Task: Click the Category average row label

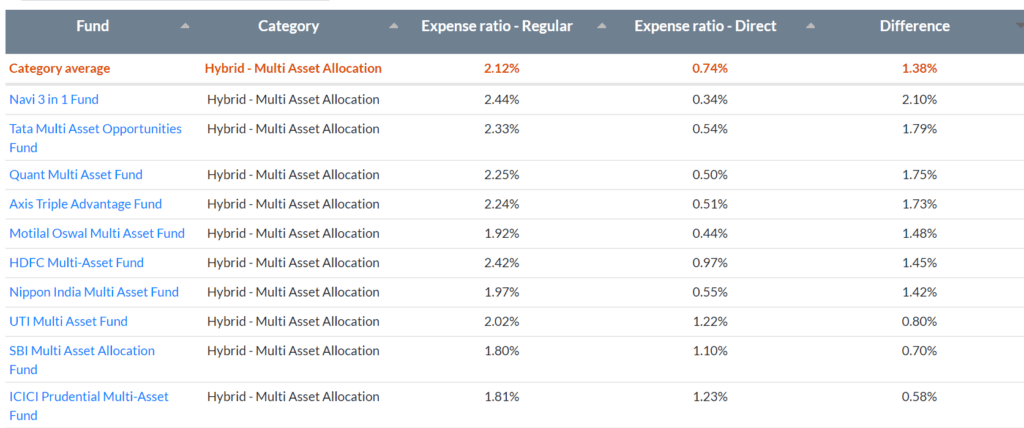Action: point(60,68)
